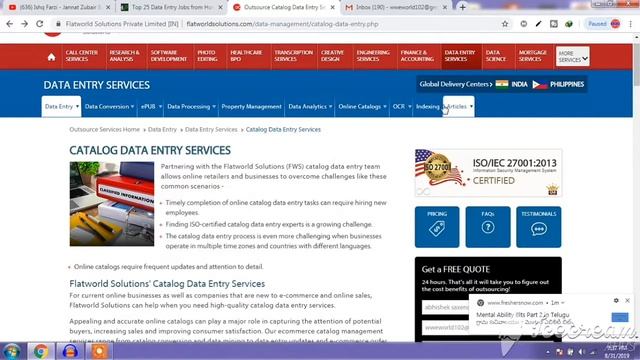
Task: Open the FAQs tile
Action: [488, 227]
